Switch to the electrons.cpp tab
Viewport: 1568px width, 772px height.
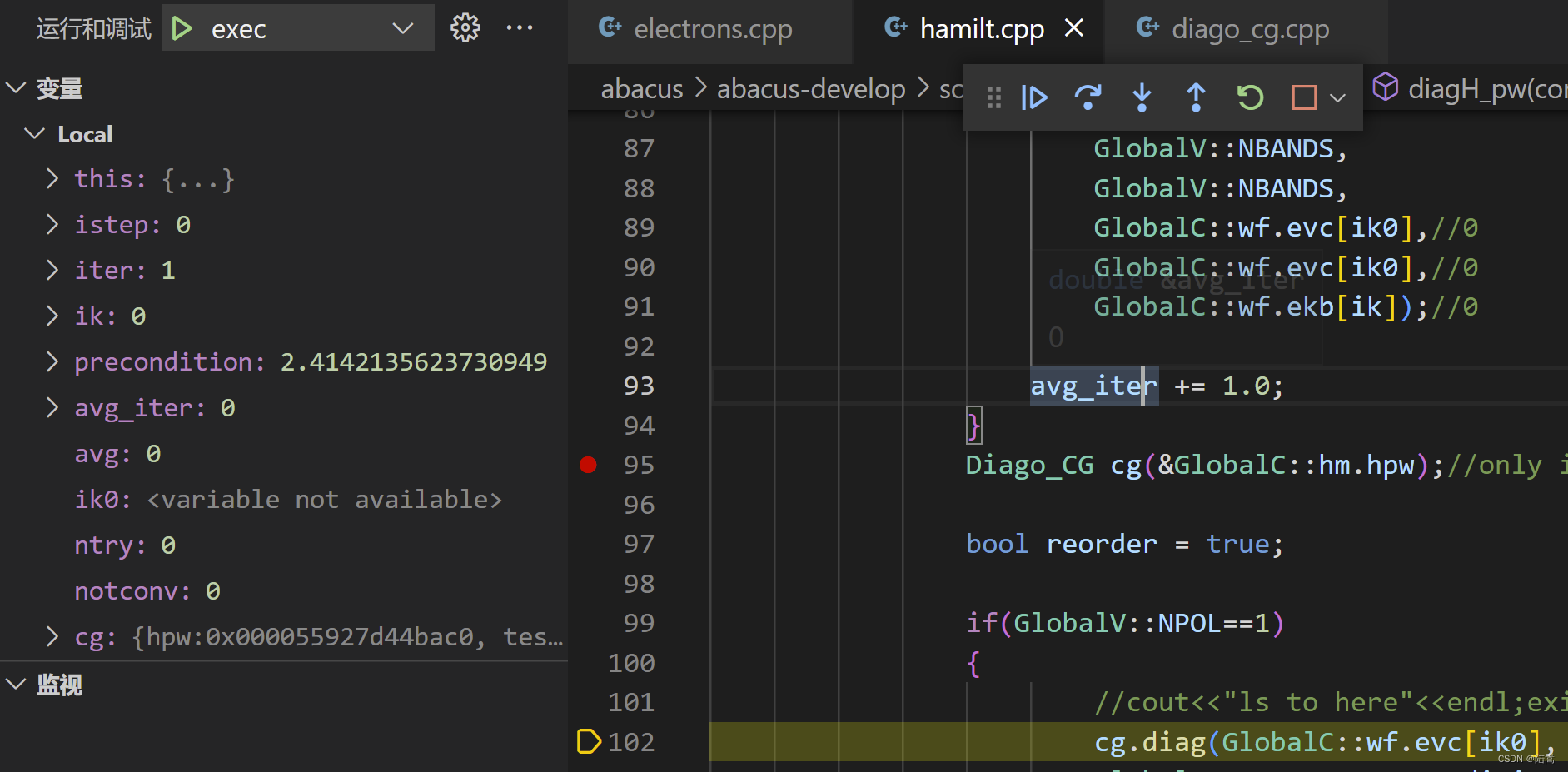pos(711,30)
